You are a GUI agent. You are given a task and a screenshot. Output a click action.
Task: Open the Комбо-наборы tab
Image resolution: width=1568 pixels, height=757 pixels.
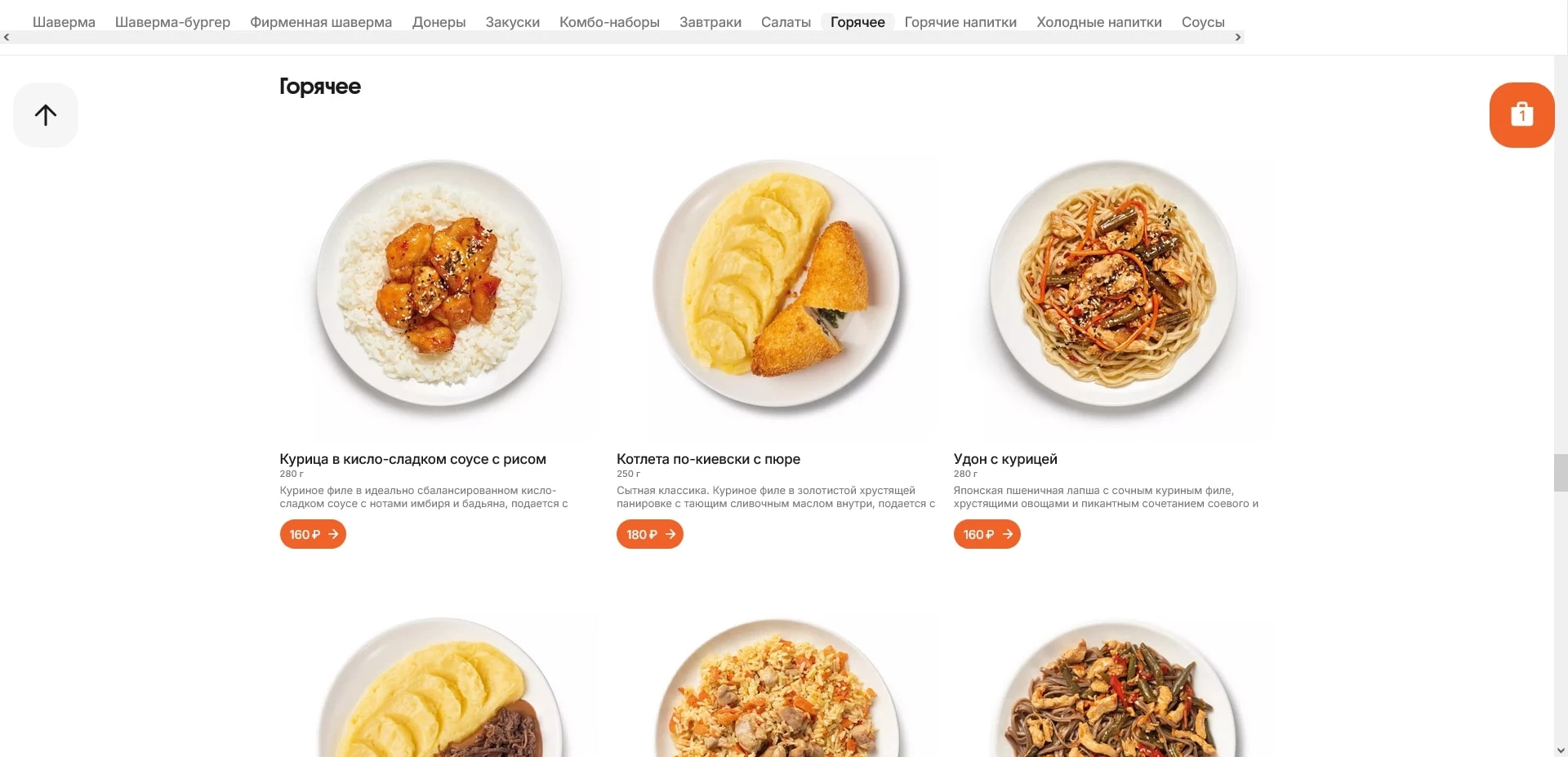(609, 22)
